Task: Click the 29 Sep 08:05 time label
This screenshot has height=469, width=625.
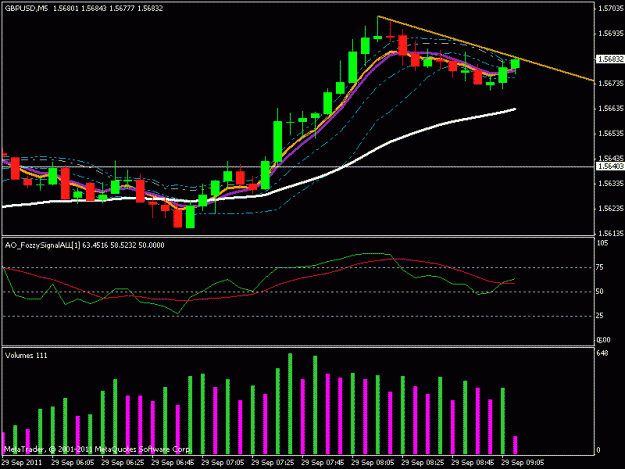Action: (373, 463)
